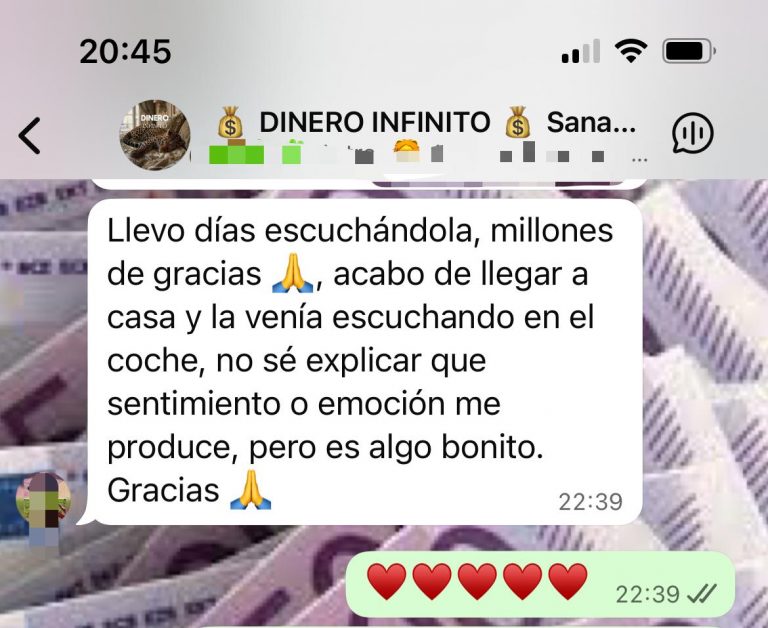Tap the double check read receipt
Screen dimensions: 768x628
point(702,594)
